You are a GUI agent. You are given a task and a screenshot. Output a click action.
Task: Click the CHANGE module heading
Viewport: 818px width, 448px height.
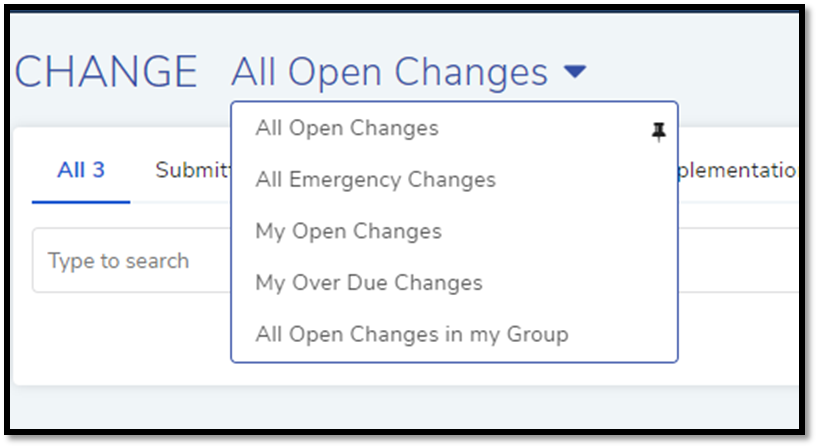point(106,72)
